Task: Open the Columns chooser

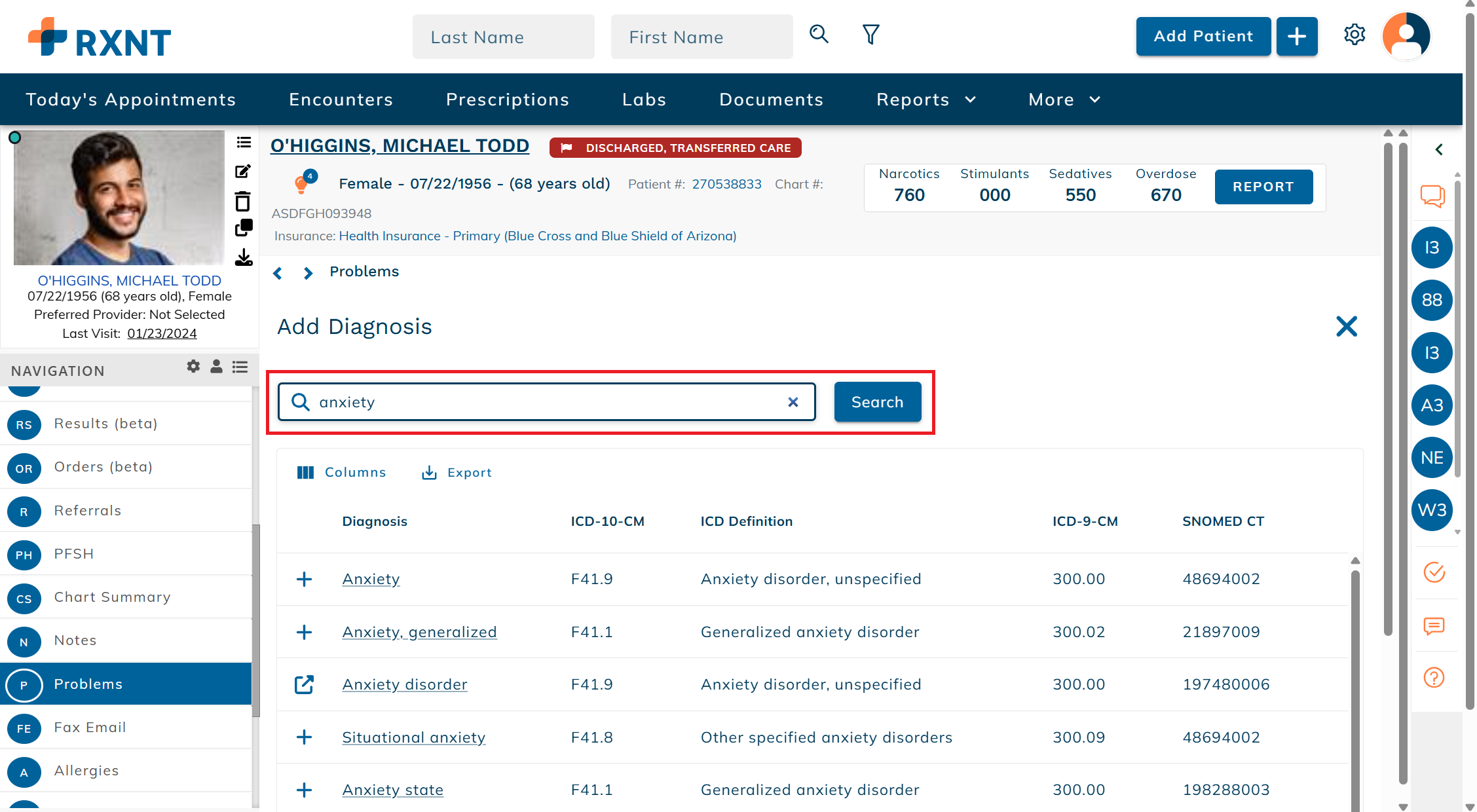Action: click(x=341, y=473)
